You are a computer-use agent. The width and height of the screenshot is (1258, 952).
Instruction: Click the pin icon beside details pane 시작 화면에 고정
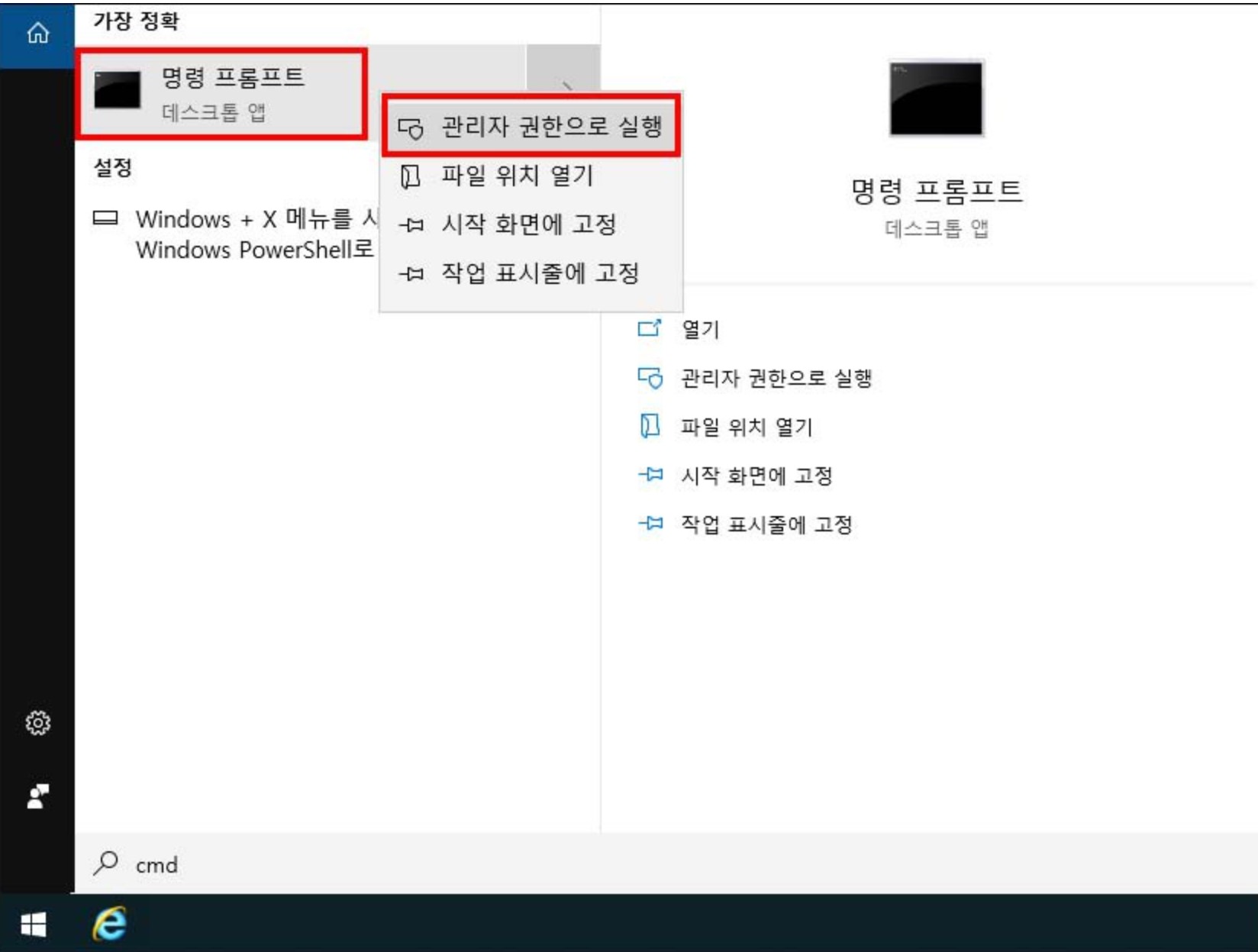650,475
